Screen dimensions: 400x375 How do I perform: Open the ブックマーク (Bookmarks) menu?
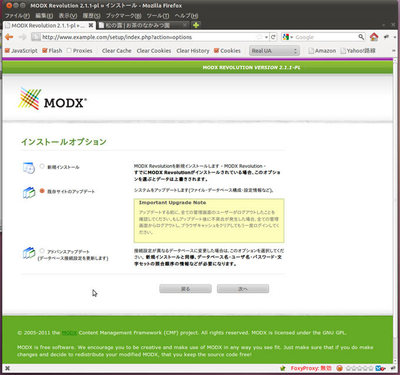(x=124, y=16)
